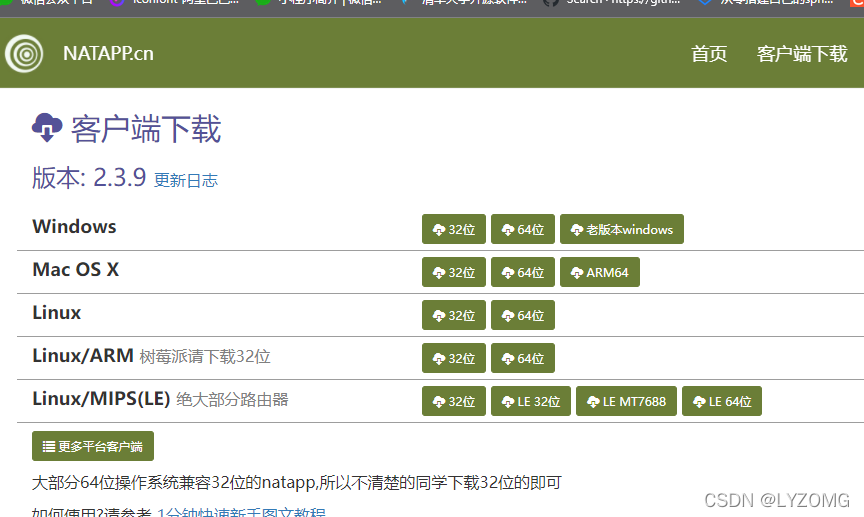Open 客户端下载 in the header navigation

point(802,54)
